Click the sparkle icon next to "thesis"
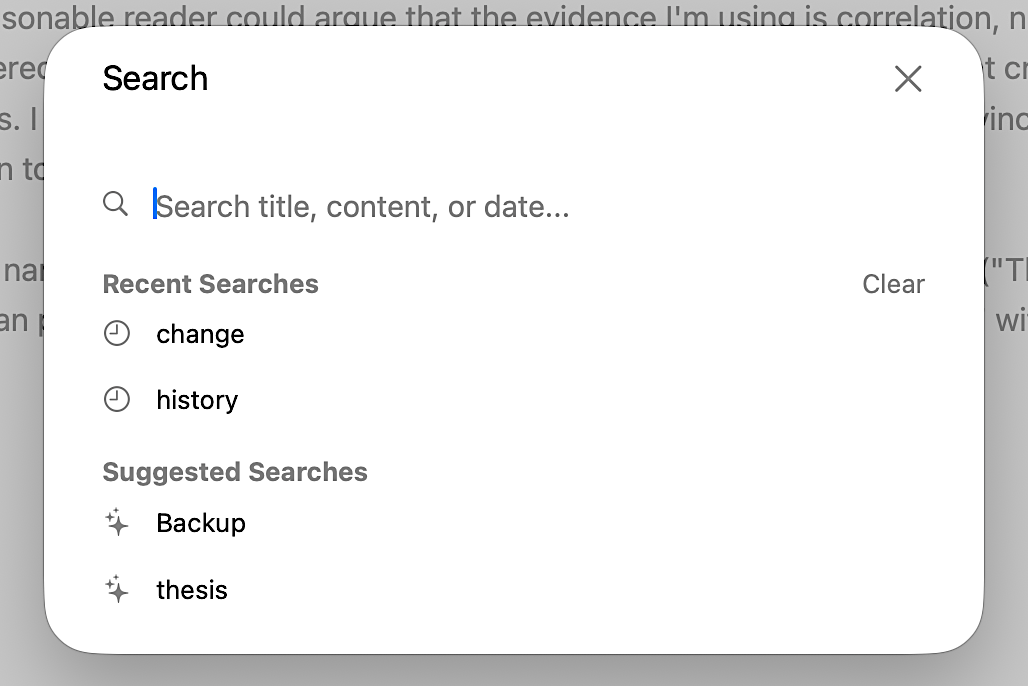 tap(117, 589)
